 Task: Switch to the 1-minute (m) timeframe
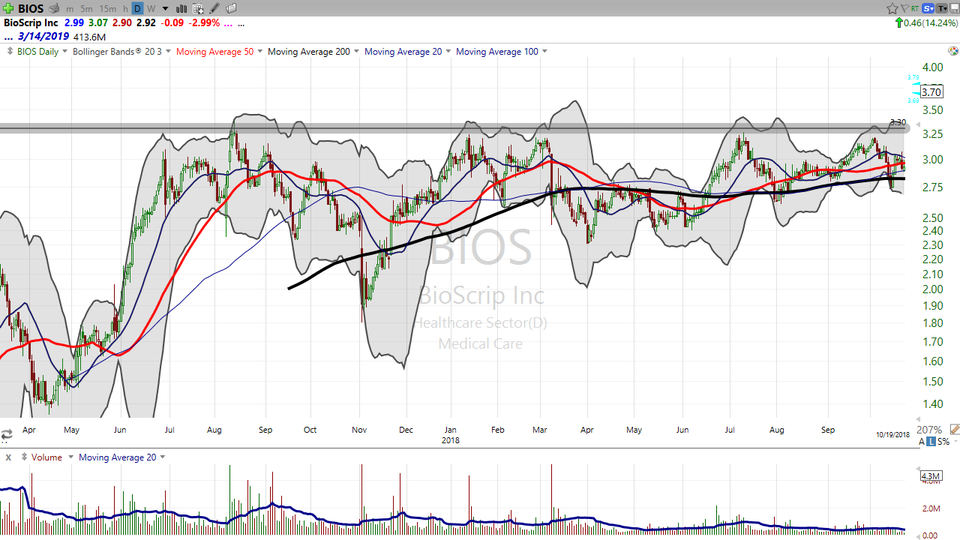point(70,9)
